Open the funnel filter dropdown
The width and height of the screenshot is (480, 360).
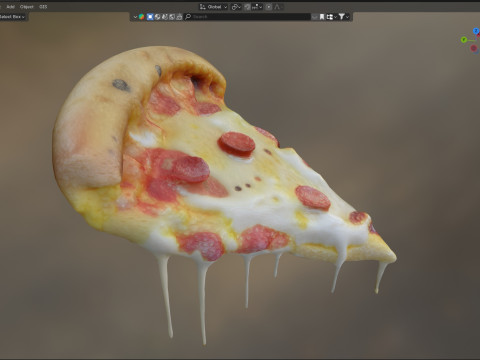[344, 17]
